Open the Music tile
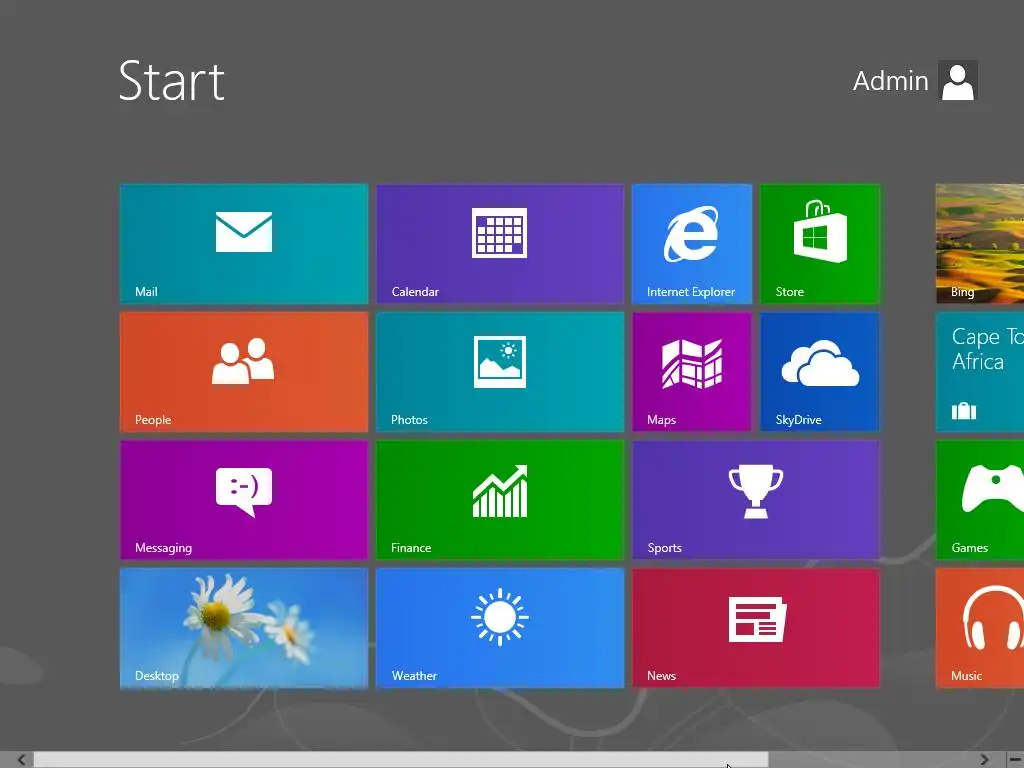 click(980, 628)
